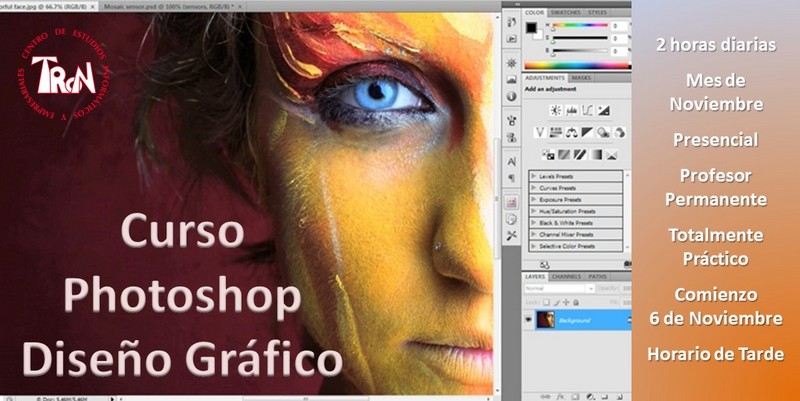This screenshot has width=800, height=401.
Task: Click the S saturation slider
Action: point(580,38)
